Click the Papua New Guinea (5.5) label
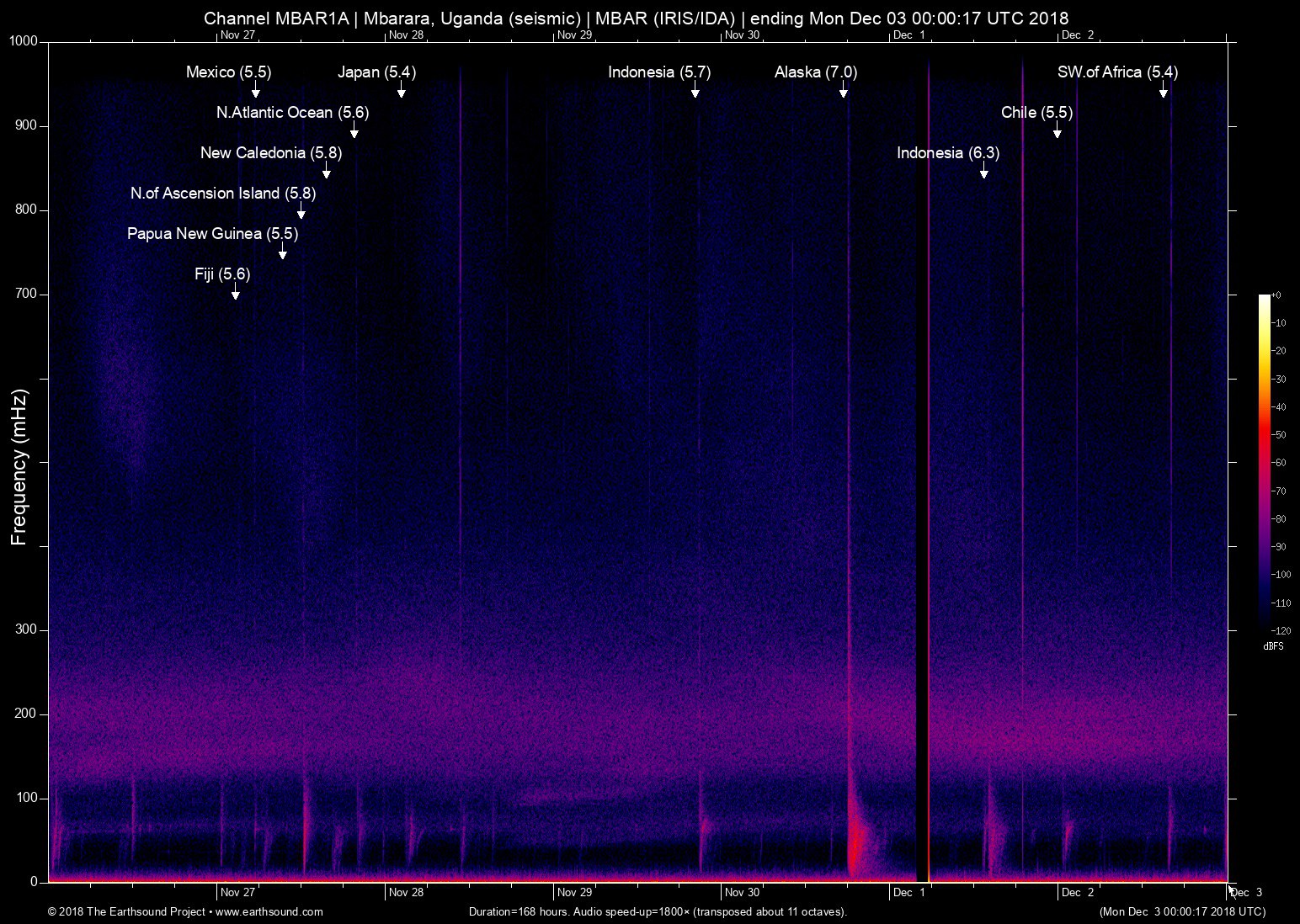 [x=212, y=234]
